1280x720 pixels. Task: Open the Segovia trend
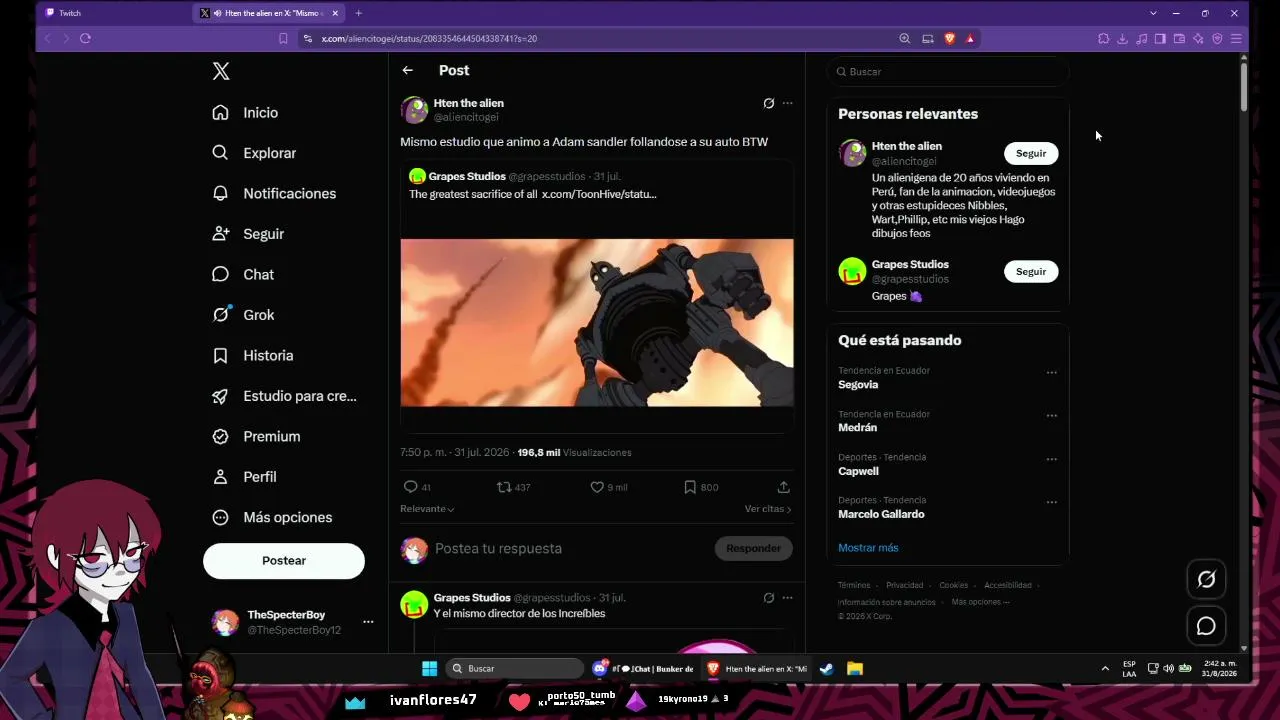[x=858, y=385]
